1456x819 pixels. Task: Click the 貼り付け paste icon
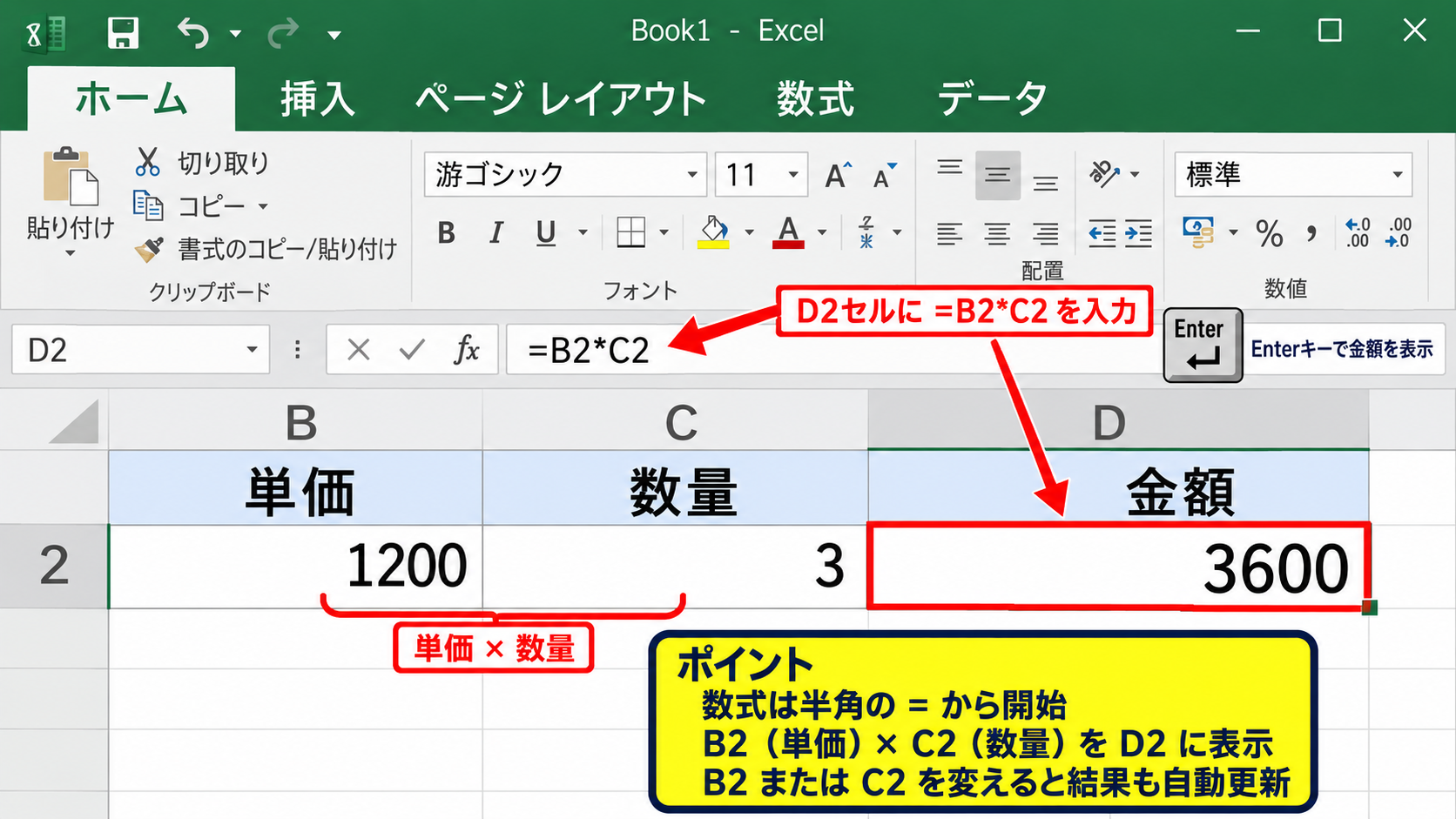(70, 176)
